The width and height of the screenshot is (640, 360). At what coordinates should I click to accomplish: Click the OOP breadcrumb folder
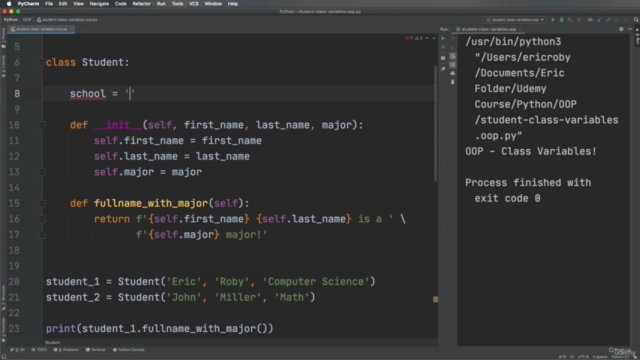point(27,20)
